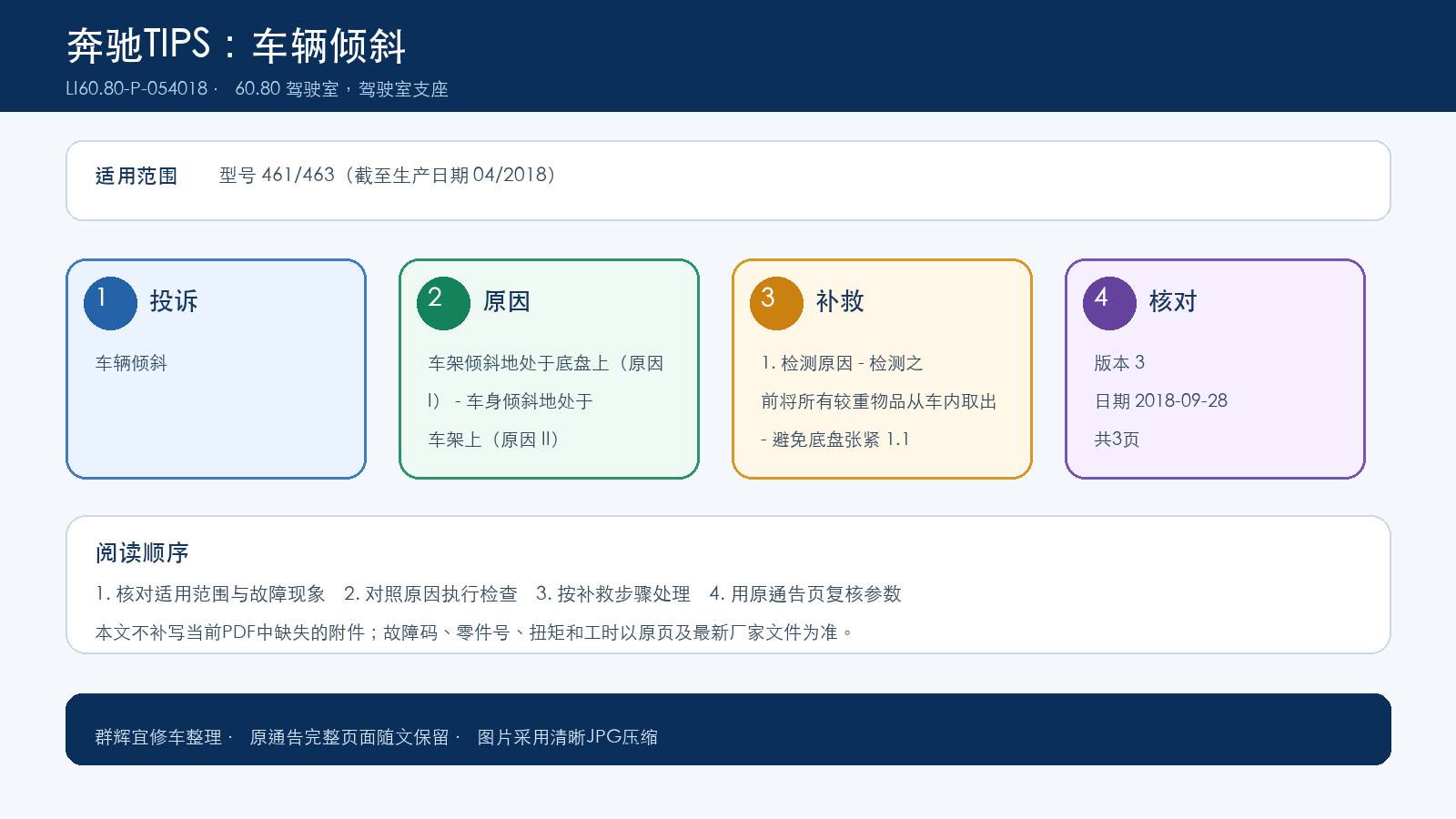Click step 4. 用原通告页复核参数
Image resolution: width=1456 pixels, height=819 pixels.
point(805,594)
